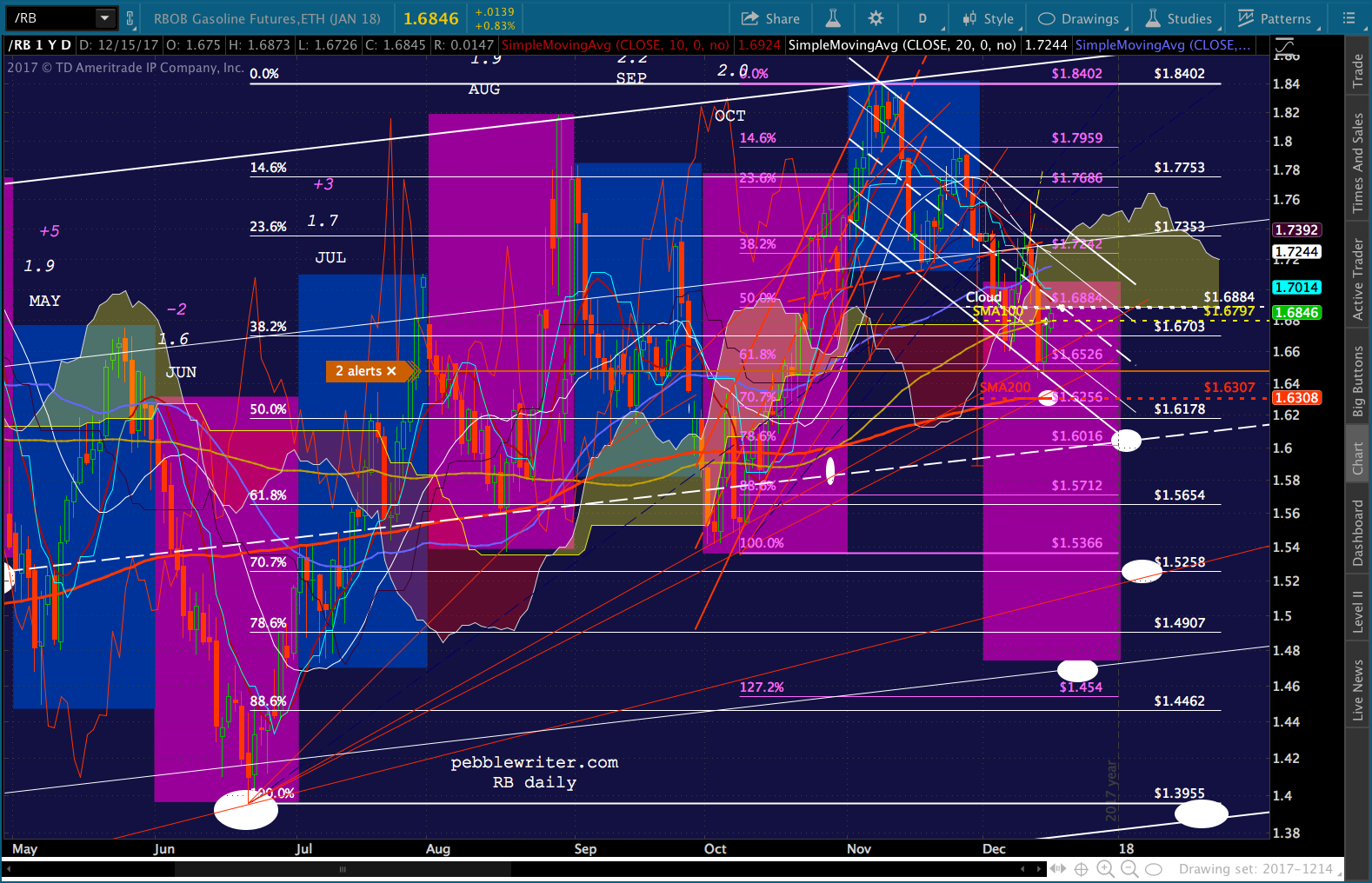Open the Live News sidebar tab

click(x=1358, y=689)
